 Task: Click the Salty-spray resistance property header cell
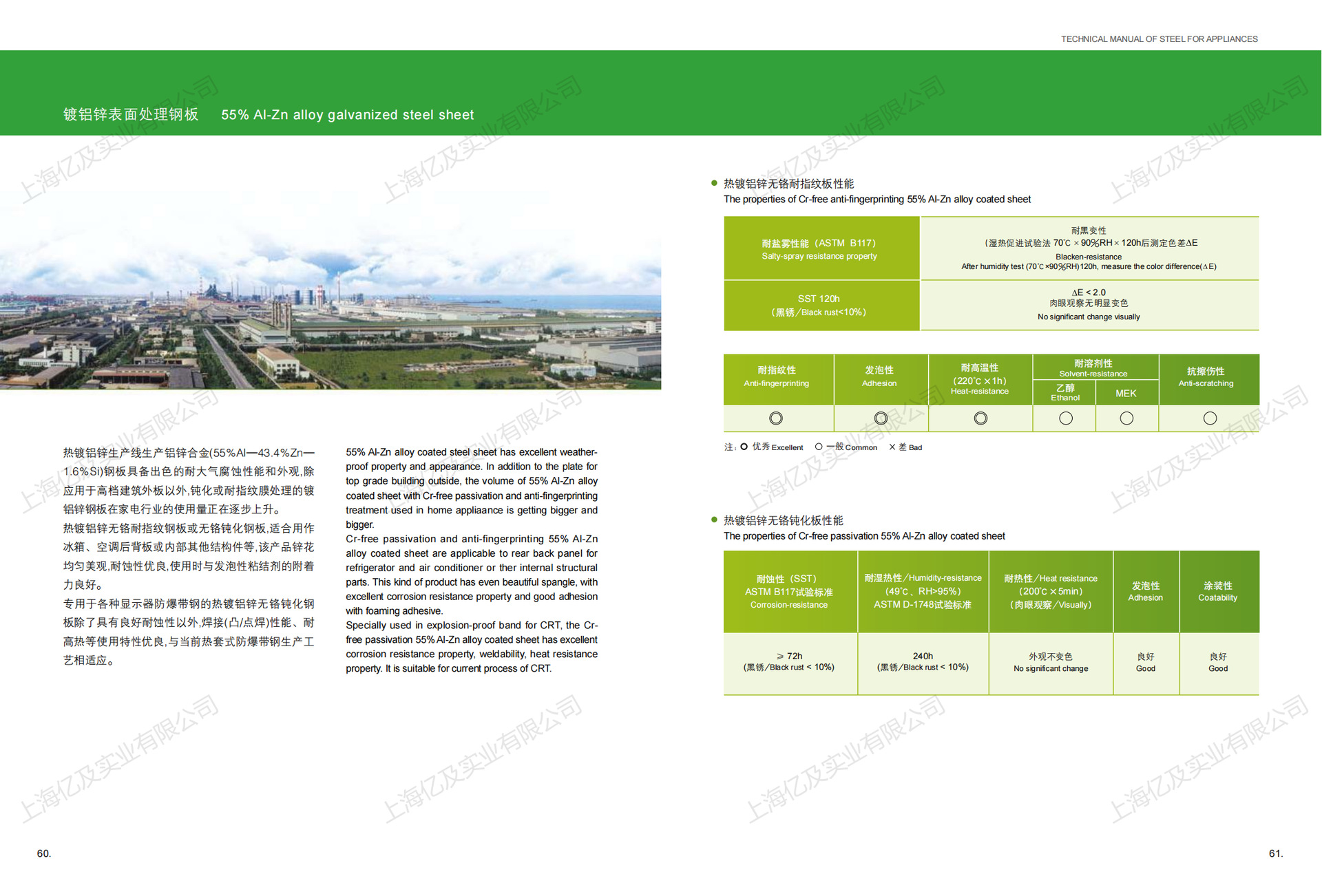point(819,249)
